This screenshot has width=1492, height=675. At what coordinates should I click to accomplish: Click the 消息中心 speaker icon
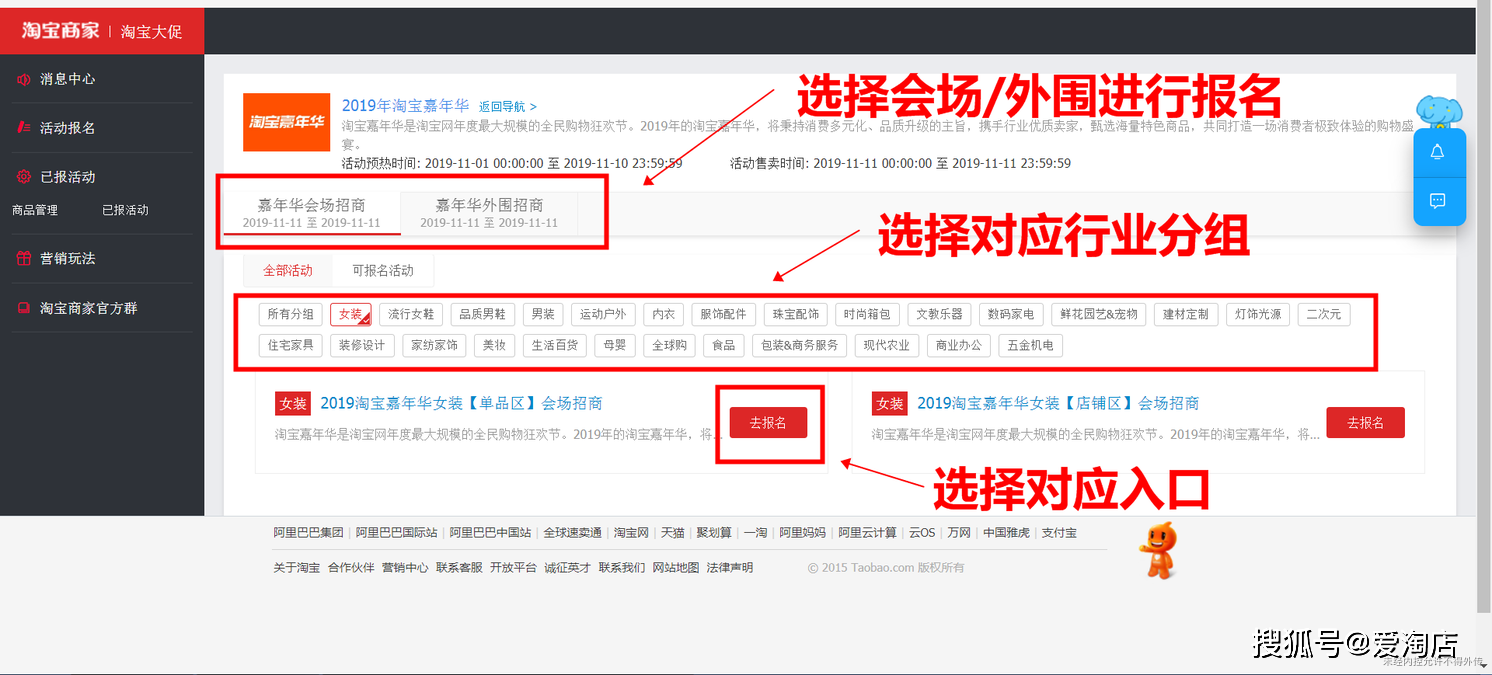[x=24, y=79]
